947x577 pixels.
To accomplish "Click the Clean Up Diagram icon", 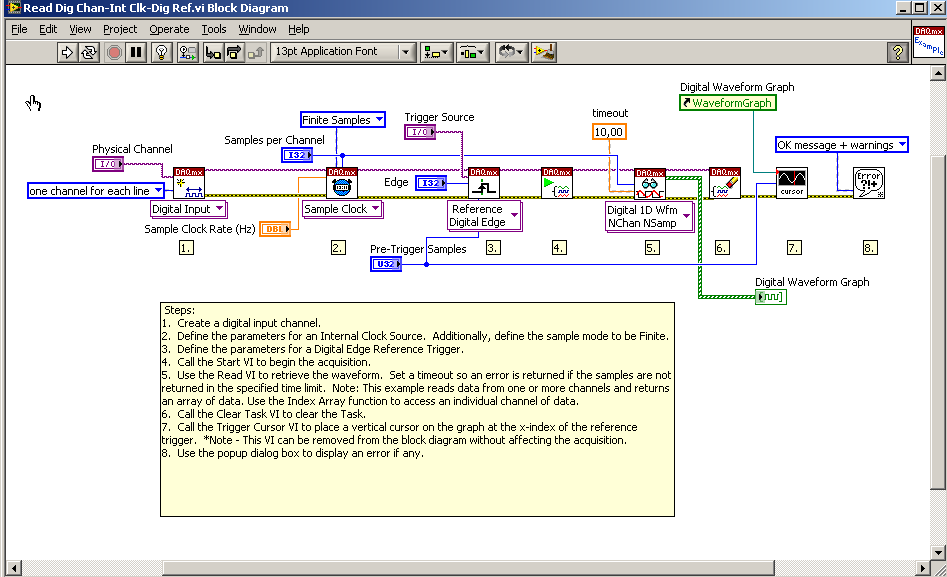I will (544, 52).
